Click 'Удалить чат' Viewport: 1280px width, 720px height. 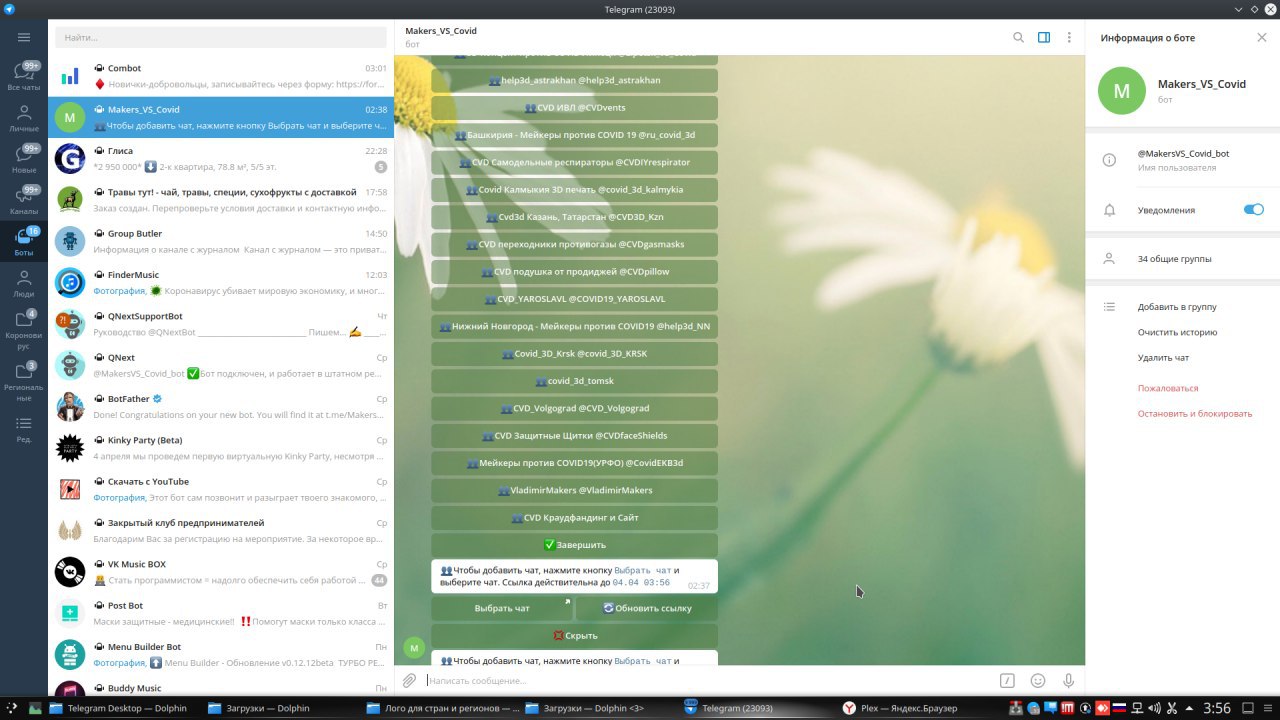(x=1163, y=357)
